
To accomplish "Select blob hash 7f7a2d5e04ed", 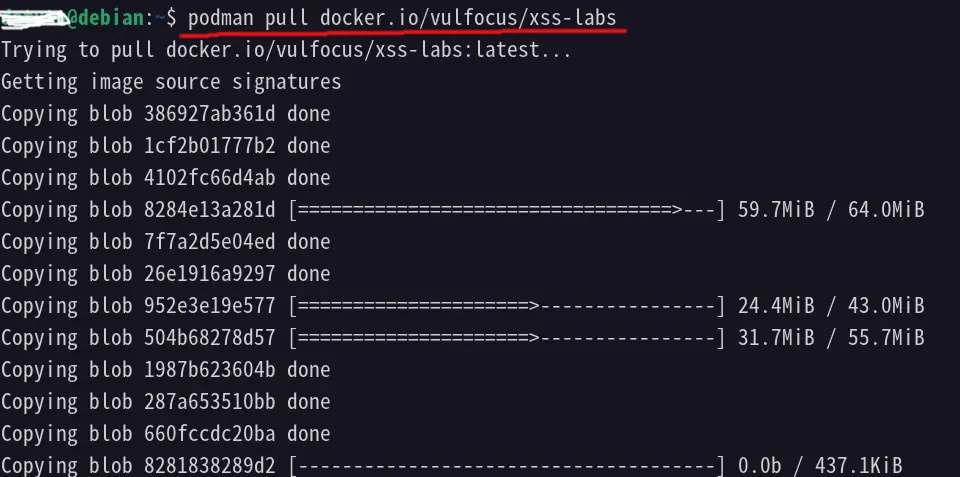I will (209, 241).
